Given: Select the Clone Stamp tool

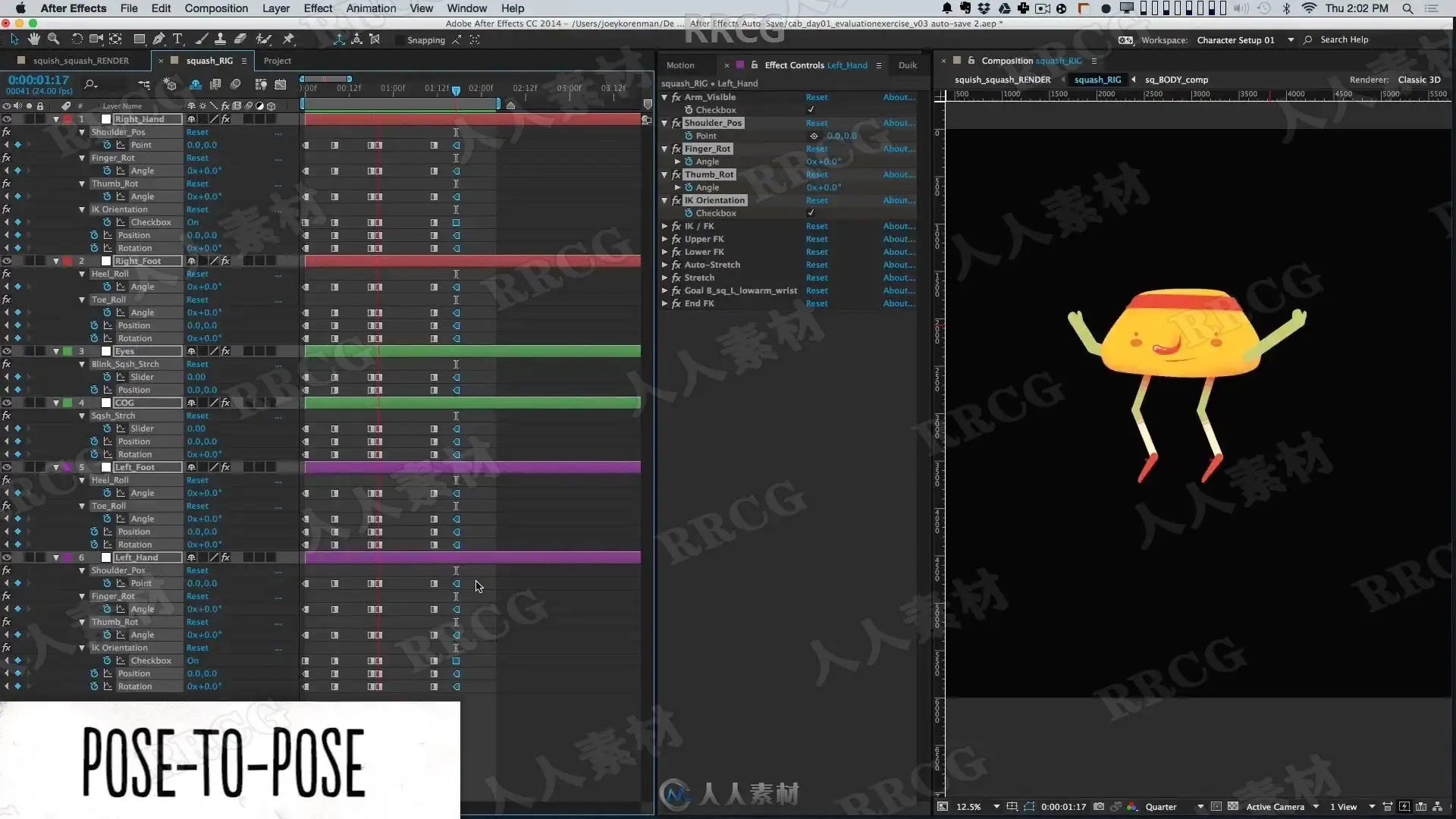Looking at the screenshot, I should (x=220, y=39).
